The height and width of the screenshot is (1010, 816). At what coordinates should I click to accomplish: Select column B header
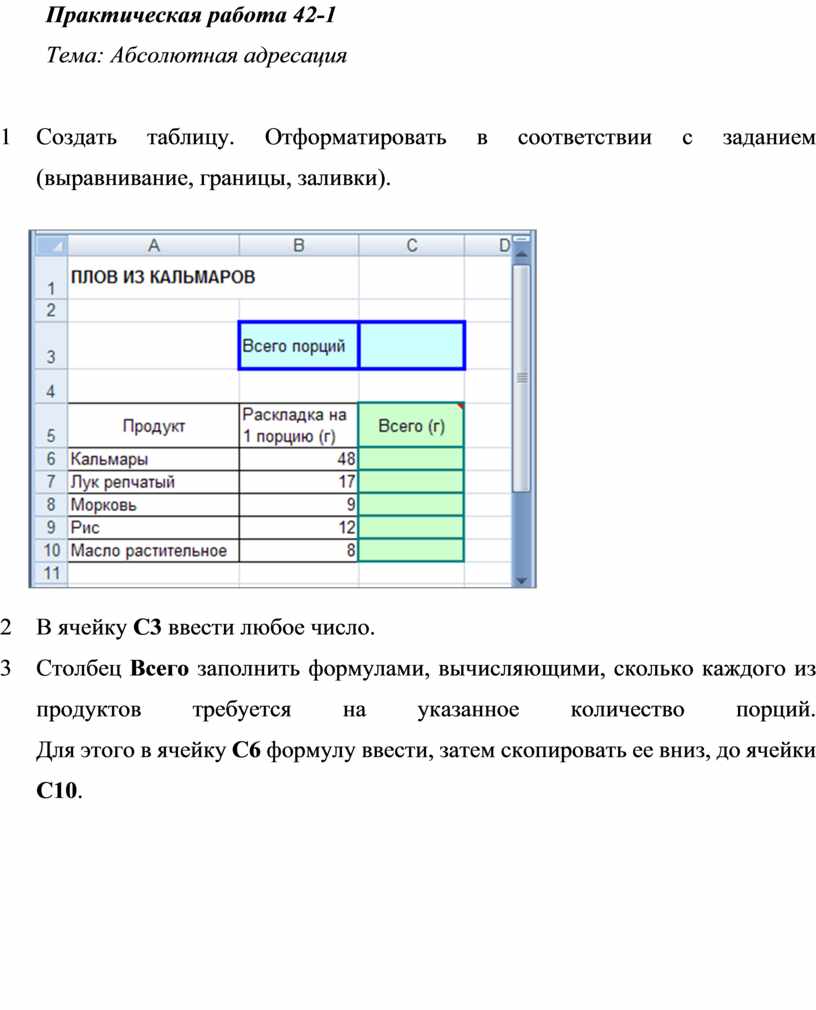tap(298, 245)
